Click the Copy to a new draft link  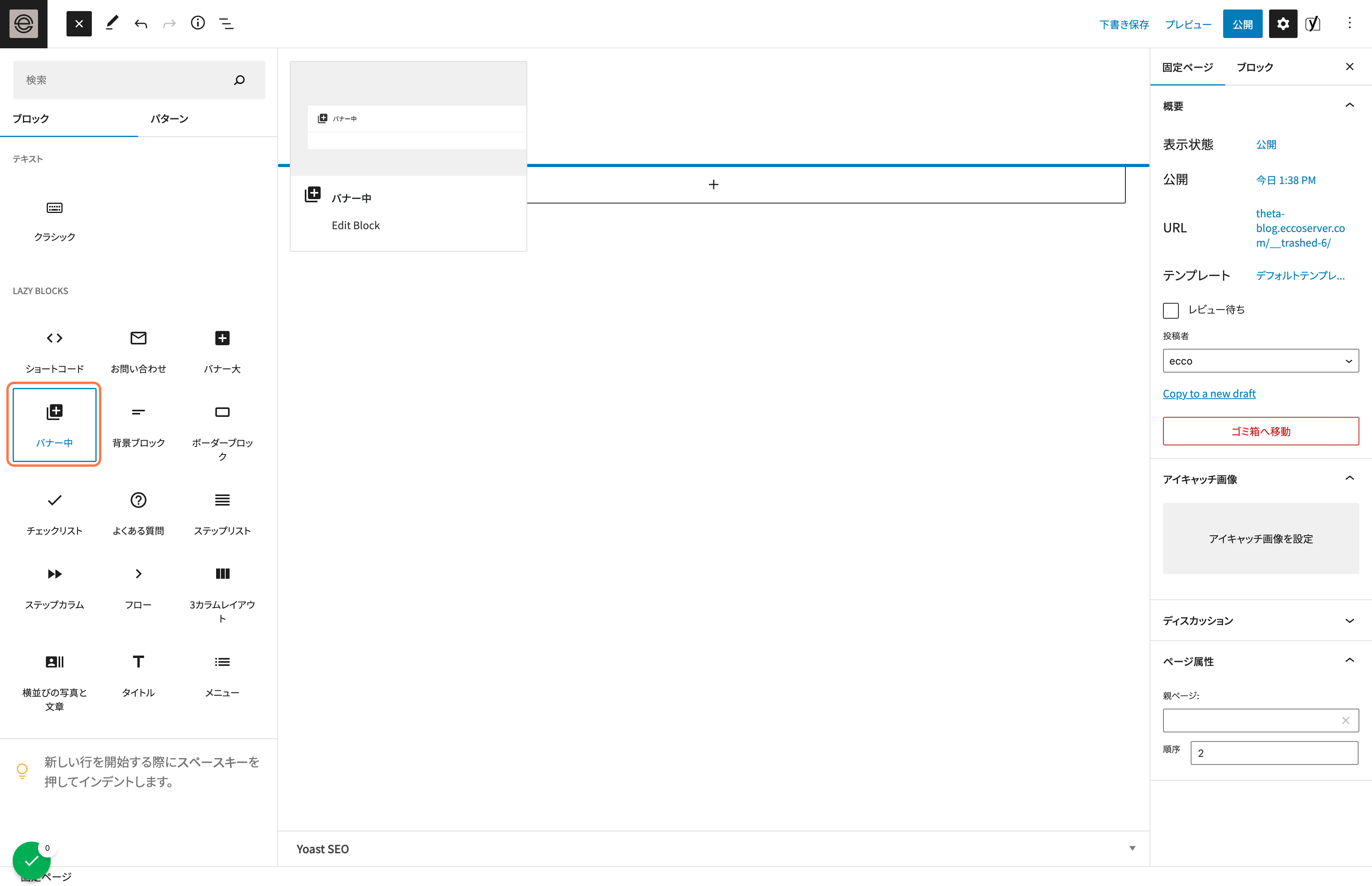(1209, 394)
